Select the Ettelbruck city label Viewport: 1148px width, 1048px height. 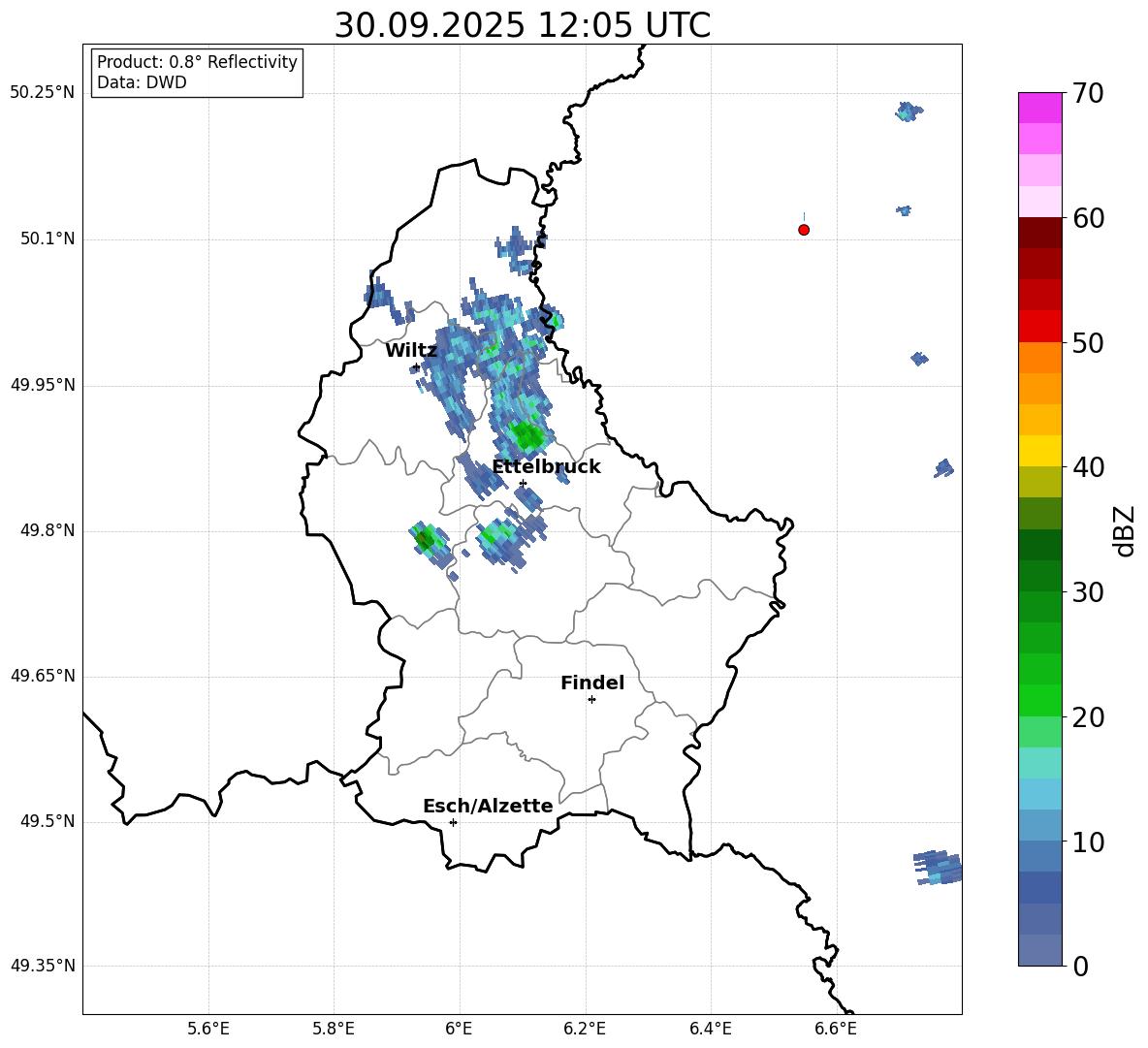546,467
